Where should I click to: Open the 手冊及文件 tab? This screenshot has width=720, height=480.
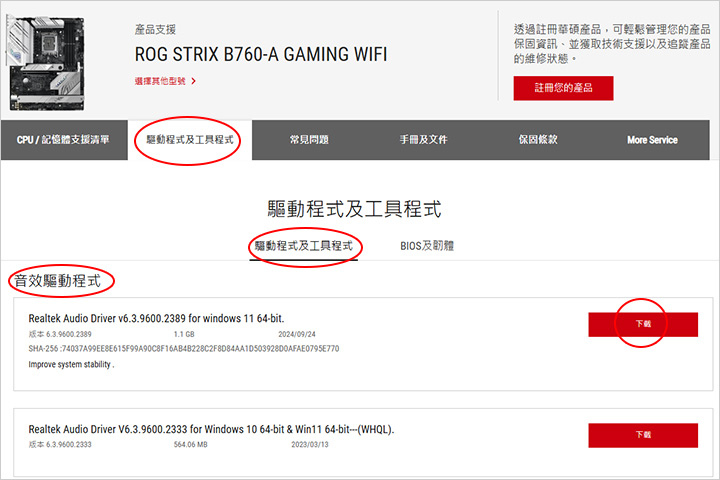coord(423,140)
